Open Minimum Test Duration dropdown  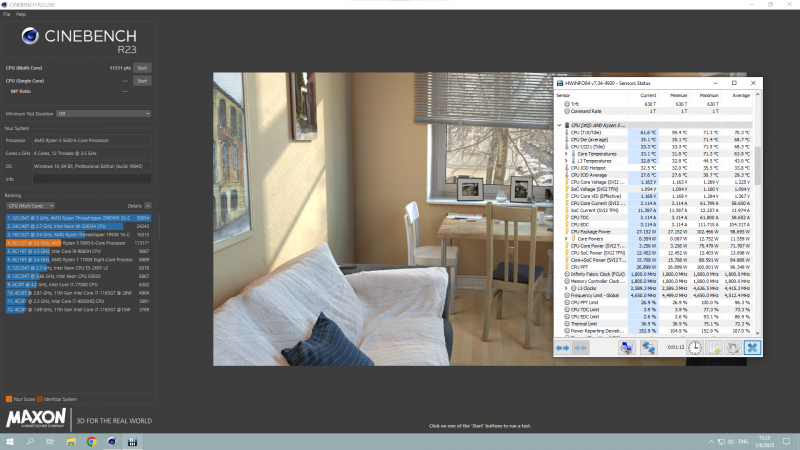[x=104, y=114]
